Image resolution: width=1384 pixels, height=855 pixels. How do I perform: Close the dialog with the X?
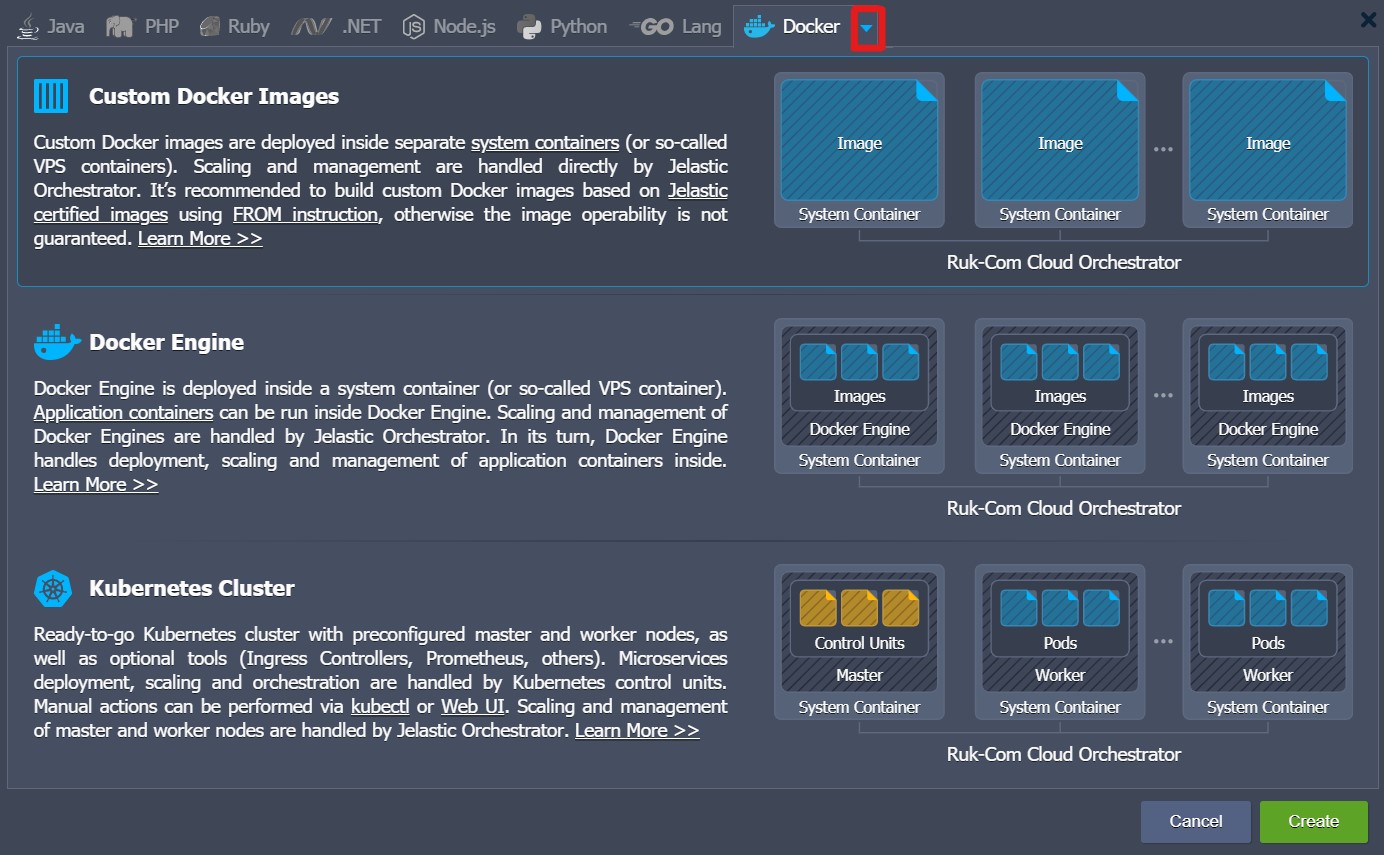point(1368,20)
